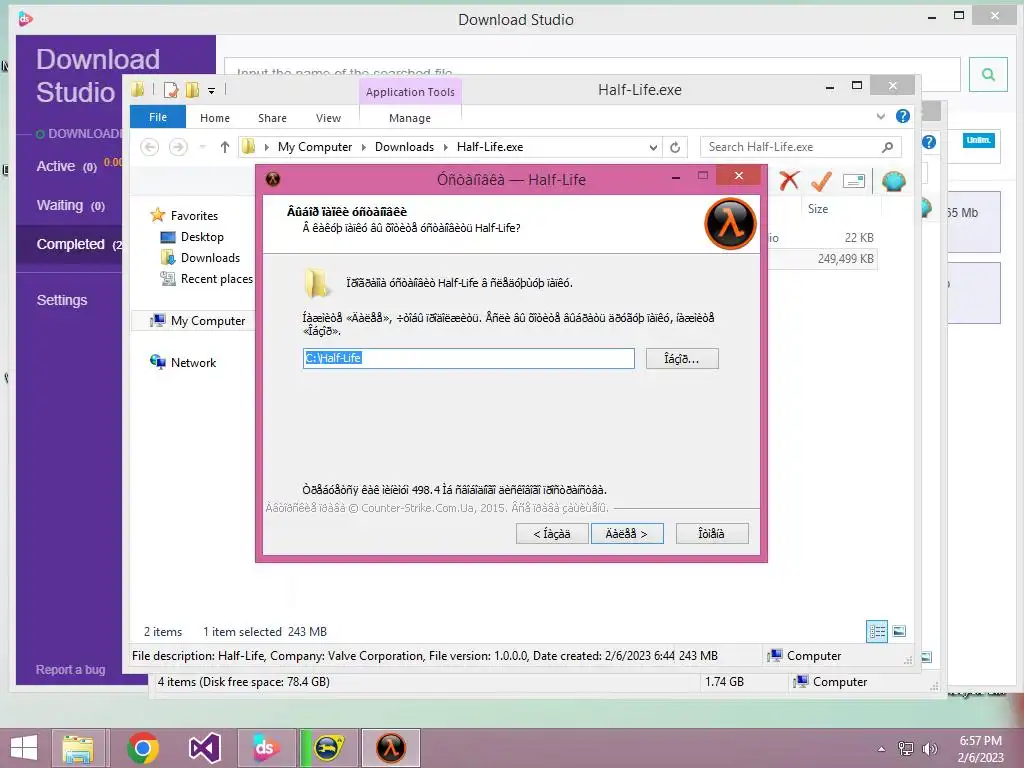
Task: Click the red X delete icon in toolbar
Action: click(x=789, y=180)
